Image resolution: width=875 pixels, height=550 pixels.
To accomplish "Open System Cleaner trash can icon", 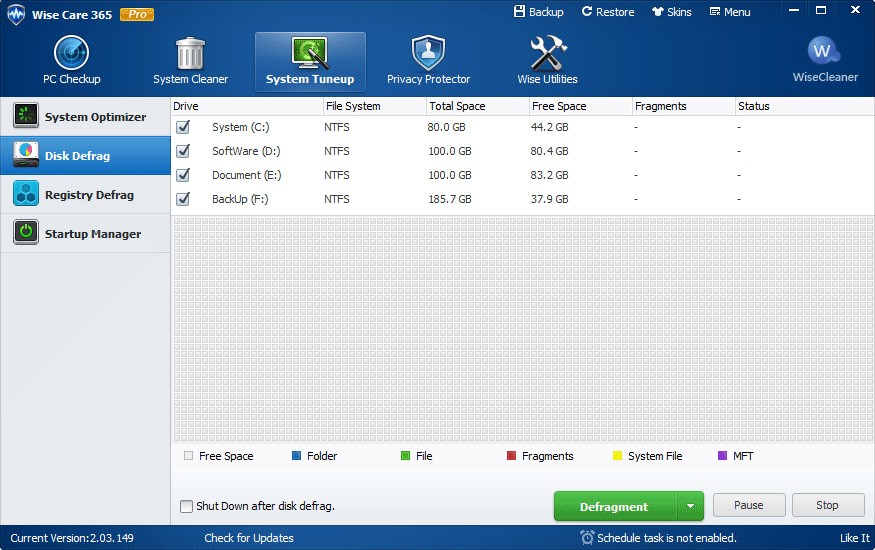I will [190, 53].
